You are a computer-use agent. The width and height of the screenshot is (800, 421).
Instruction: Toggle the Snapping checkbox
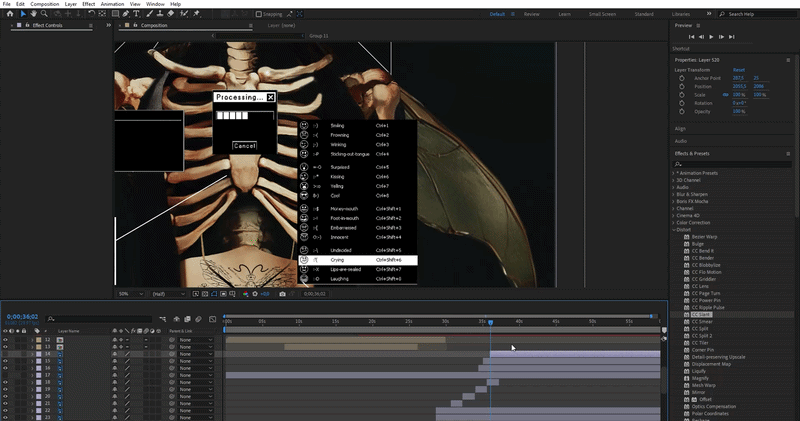(x=259, y=14)
